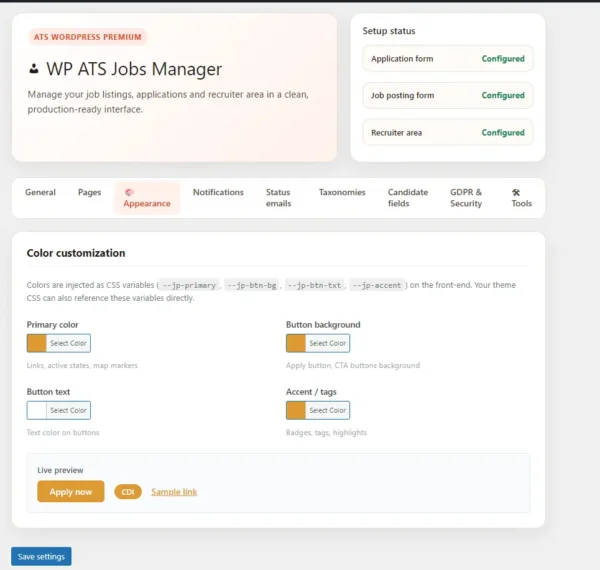The height and width of the screenshot is (570, 600).
Task: Click the Color customization heading
Action: point(76,253)
